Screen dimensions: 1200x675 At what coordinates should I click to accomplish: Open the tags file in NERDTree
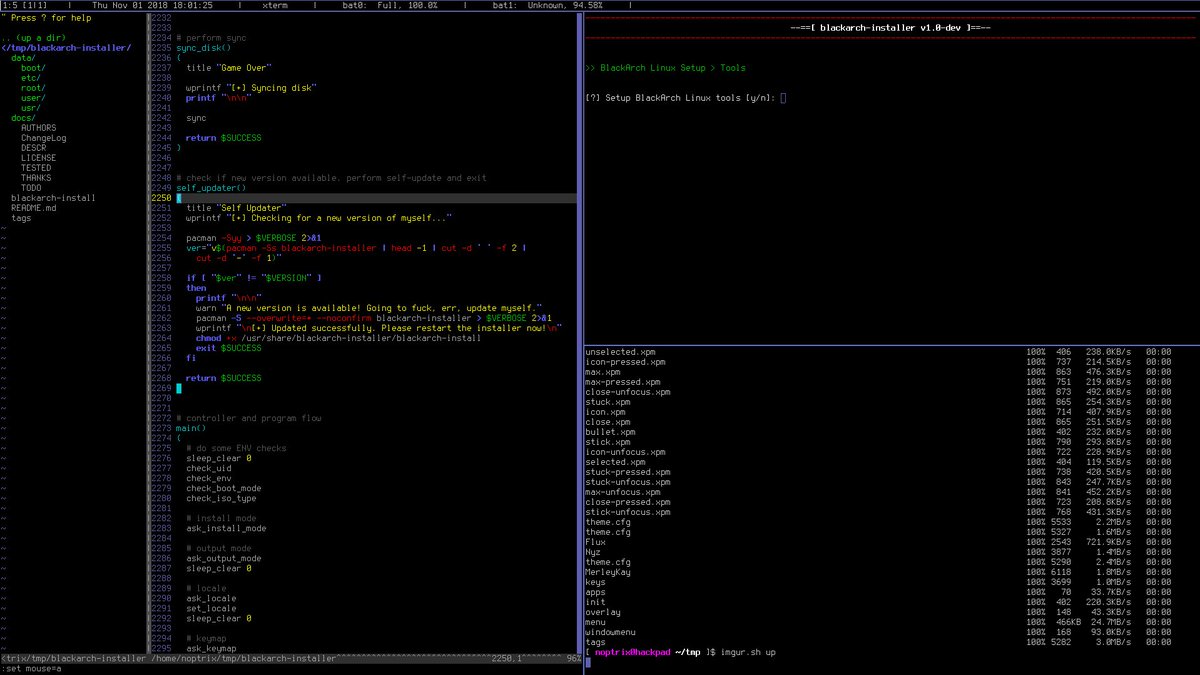(x=21, y=218)
